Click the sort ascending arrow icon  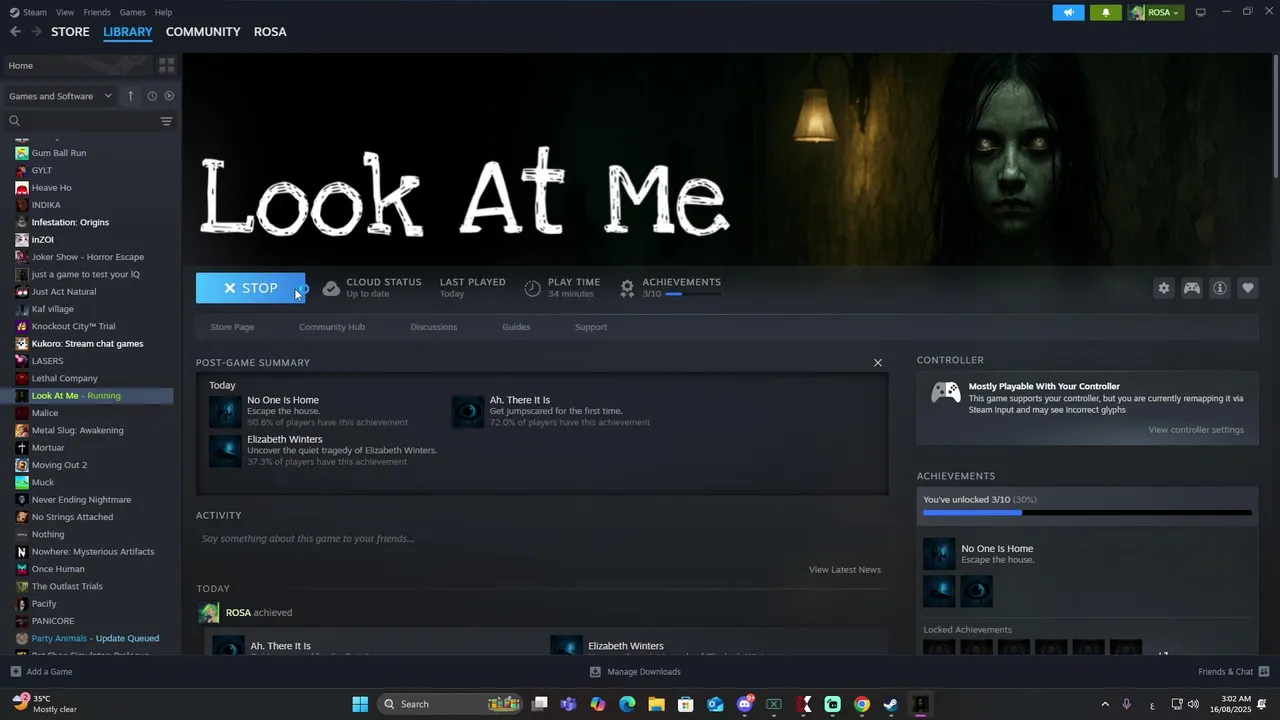point(130,96)
